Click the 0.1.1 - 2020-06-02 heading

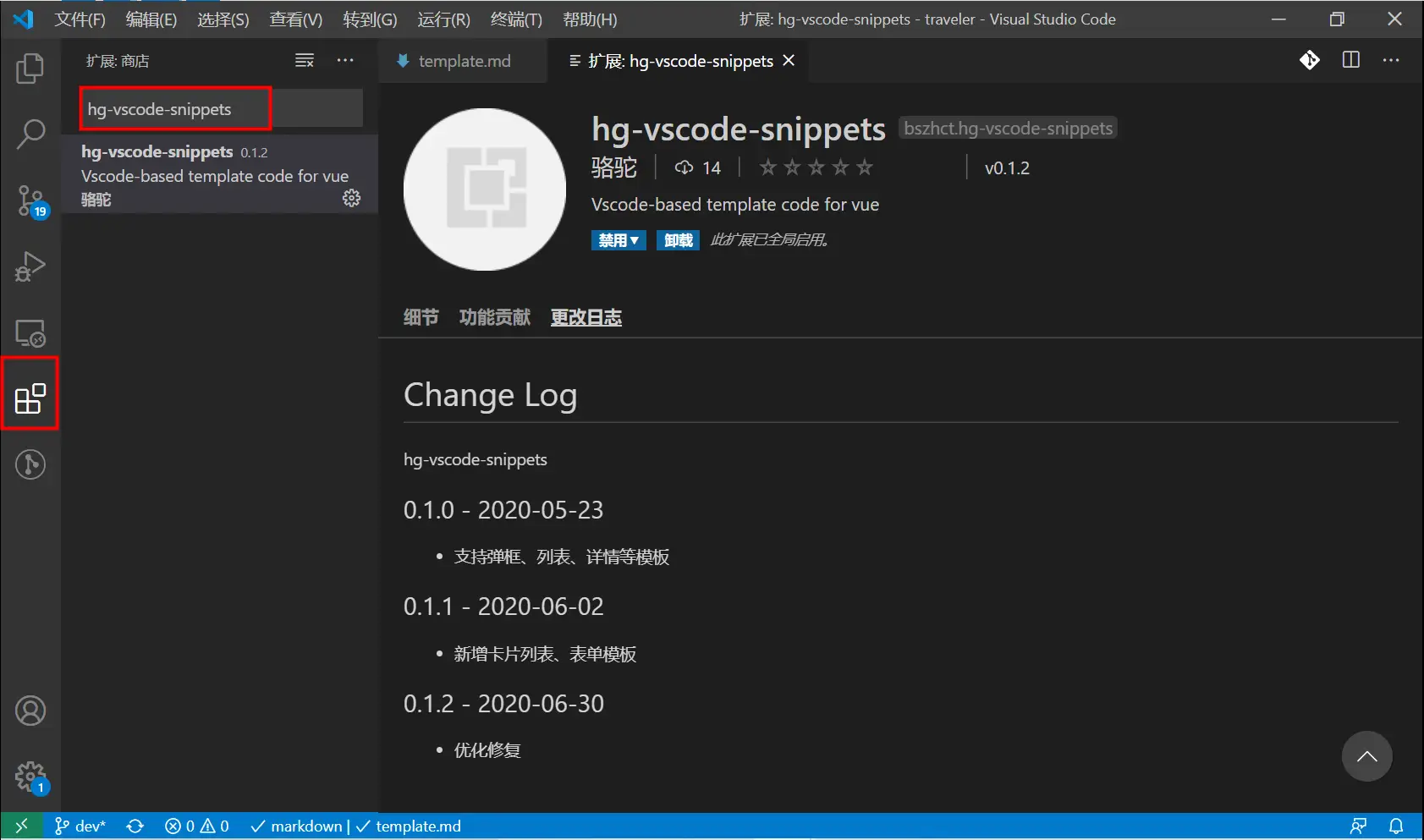[503, 606]
